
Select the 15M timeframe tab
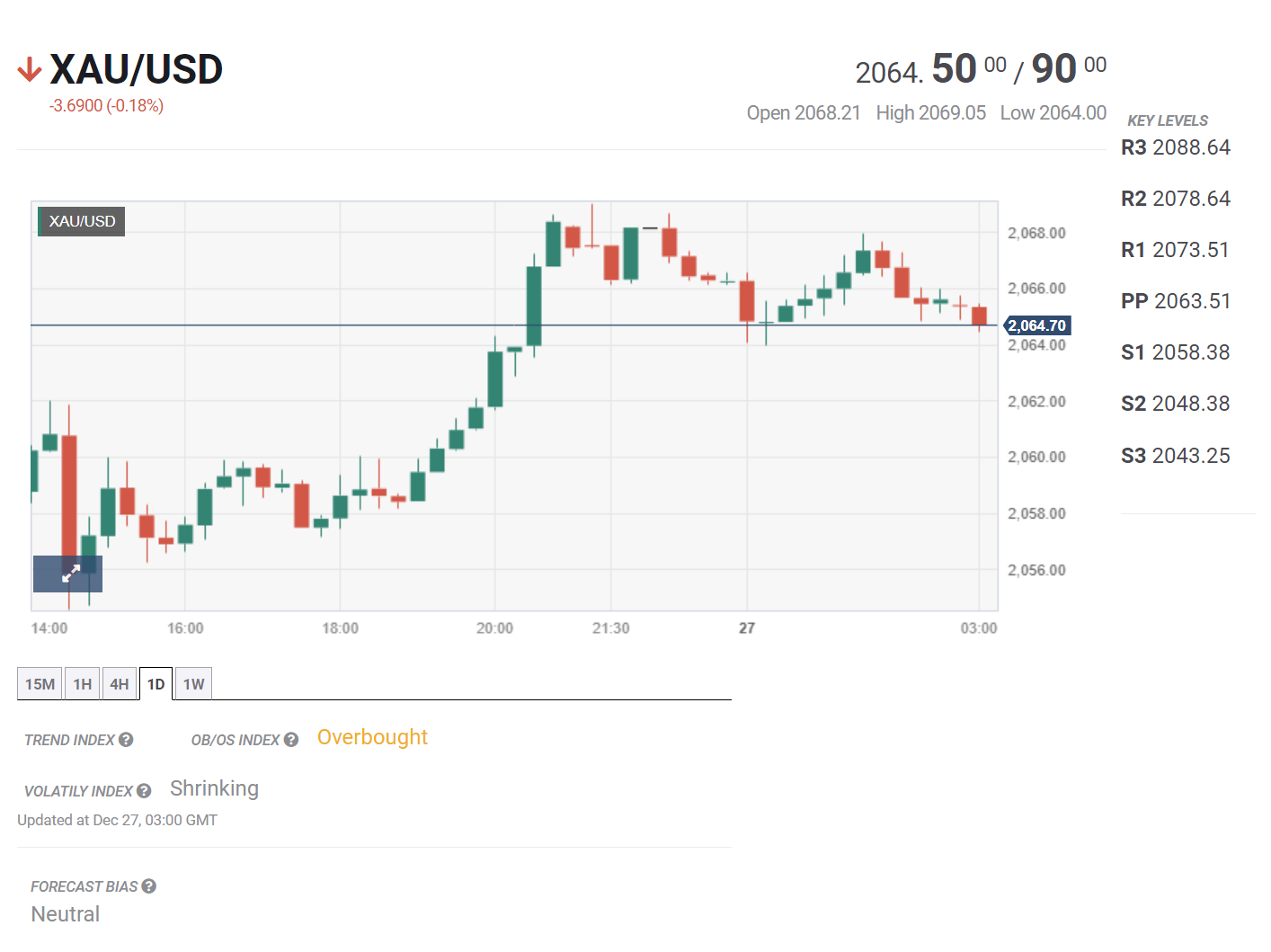click(40, 684)
